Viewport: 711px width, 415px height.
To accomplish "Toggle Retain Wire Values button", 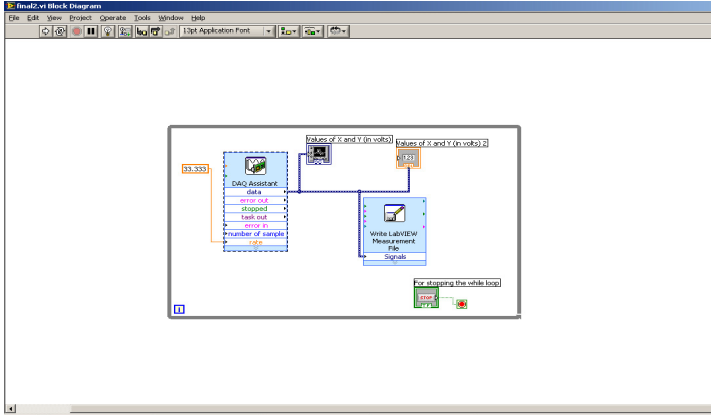I will click(125, 31).
